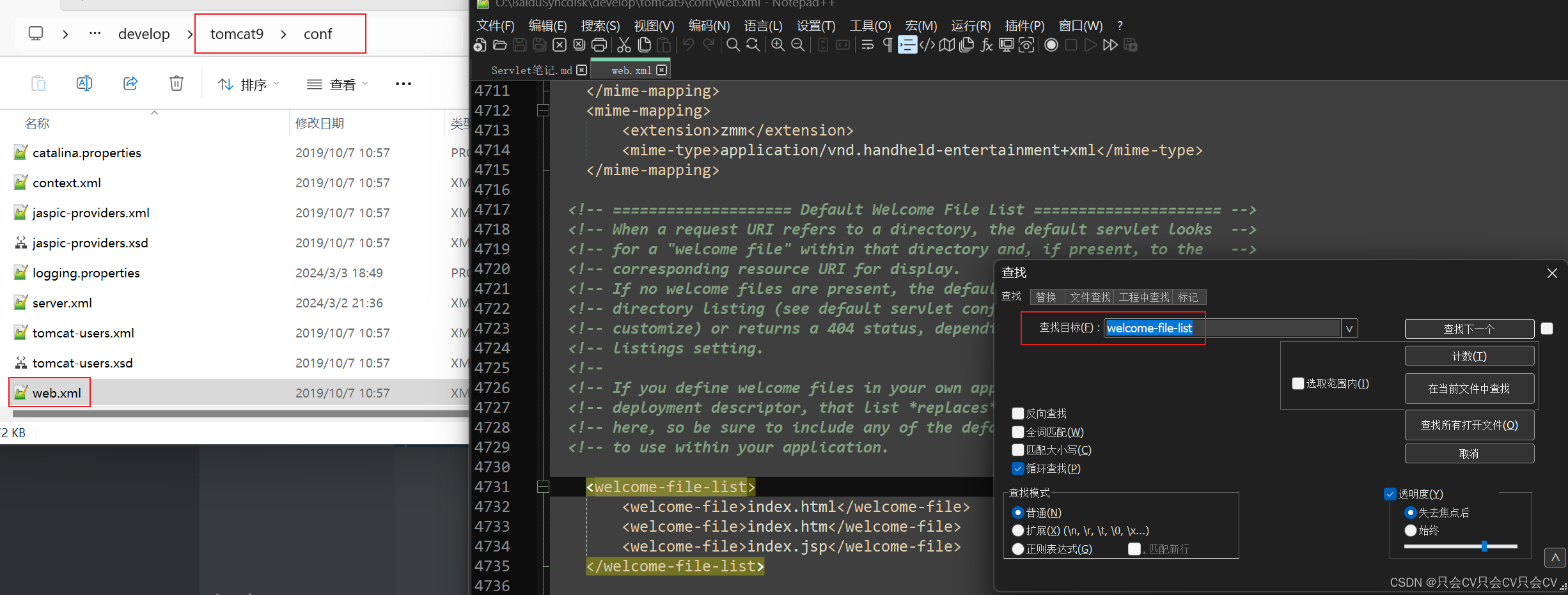Click the Start macro recording icon
This screenshot has width=1568, height=595.
(x=1051, y=45)
